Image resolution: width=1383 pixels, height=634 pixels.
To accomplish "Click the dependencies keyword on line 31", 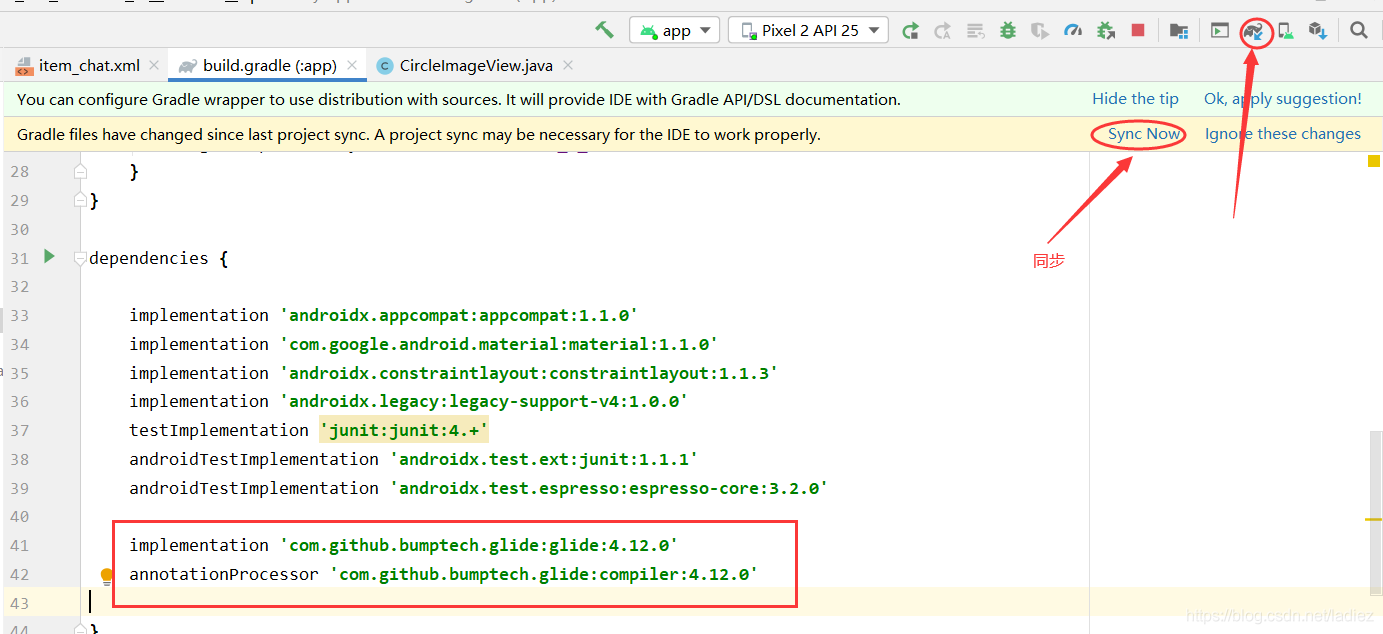I will click(x=149, y=258).
